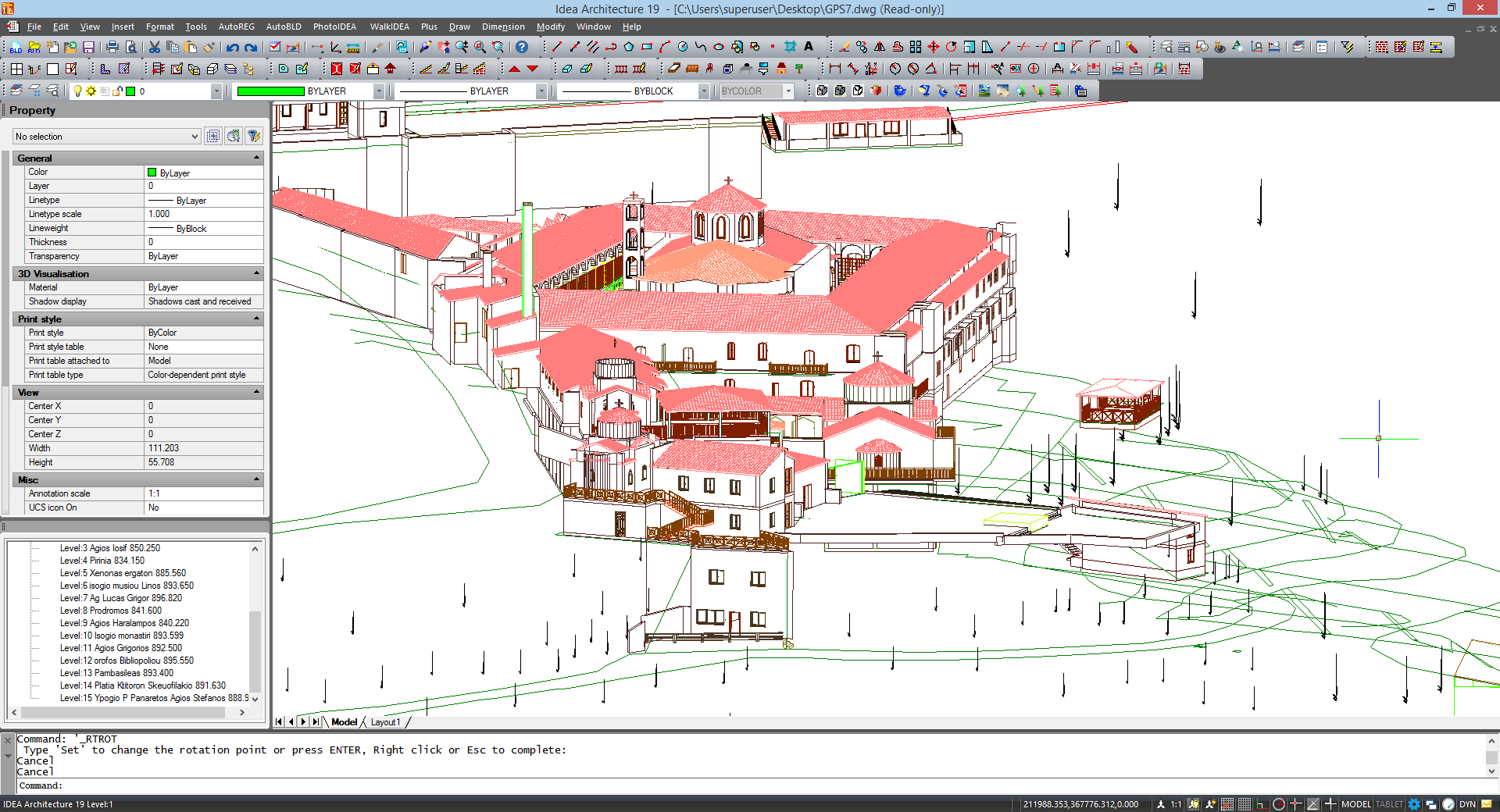Select the Polygon draw tool
This screenshot has width=1500, height=812.
point(629,47)
